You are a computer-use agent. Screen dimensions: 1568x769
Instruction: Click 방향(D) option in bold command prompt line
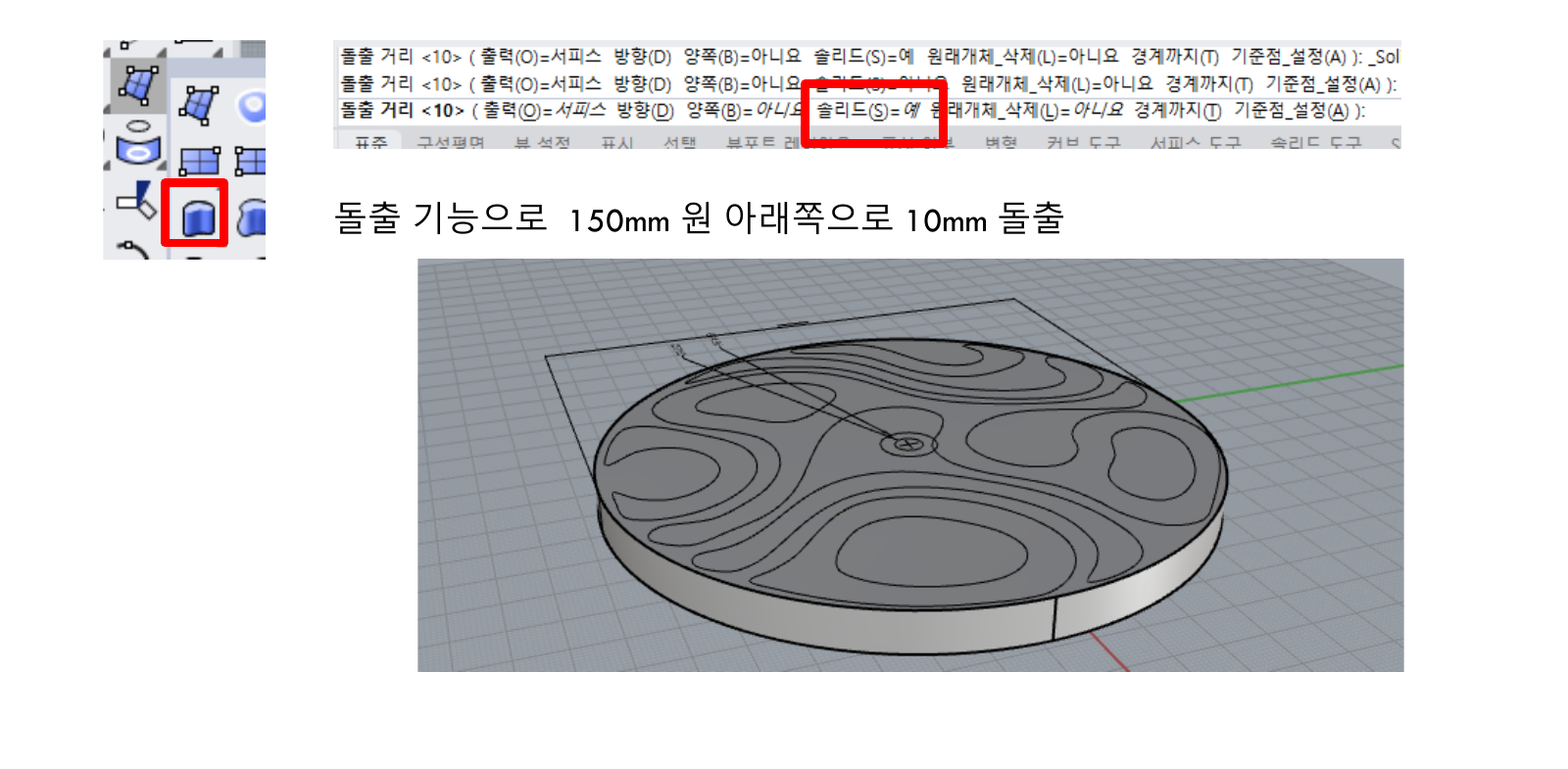click(645, 111)
